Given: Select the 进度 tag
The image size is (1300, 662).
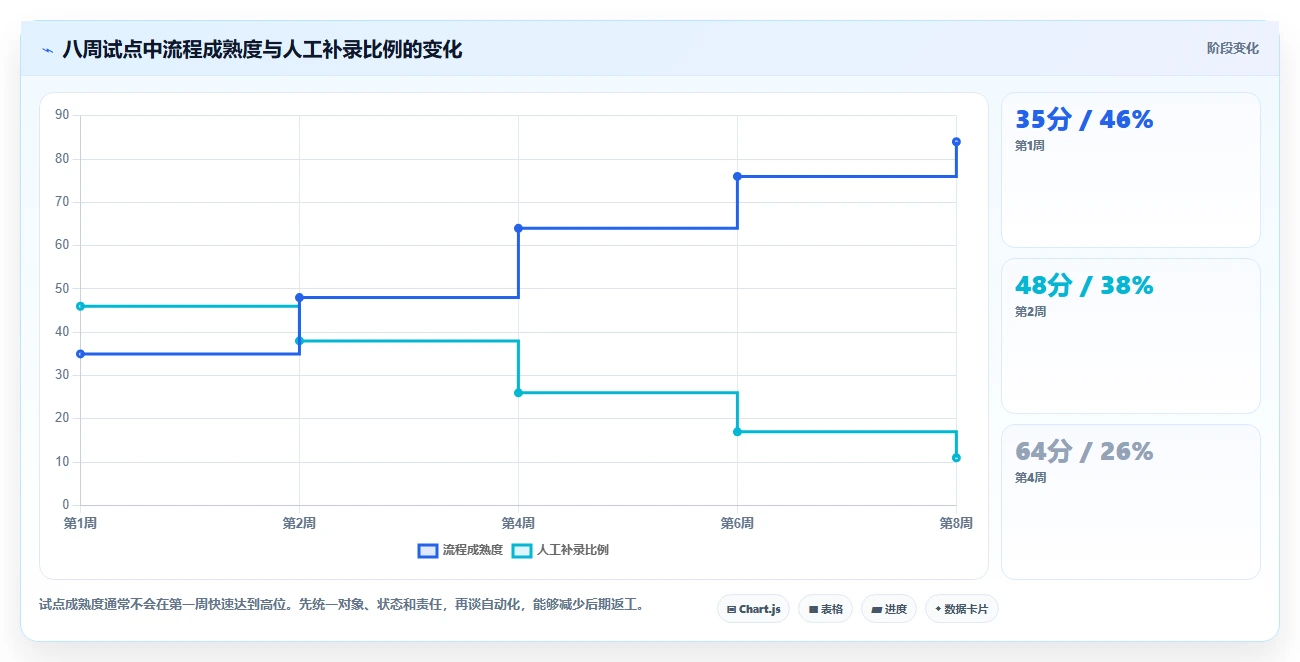Looking at the screenshot, I should 889,608.
